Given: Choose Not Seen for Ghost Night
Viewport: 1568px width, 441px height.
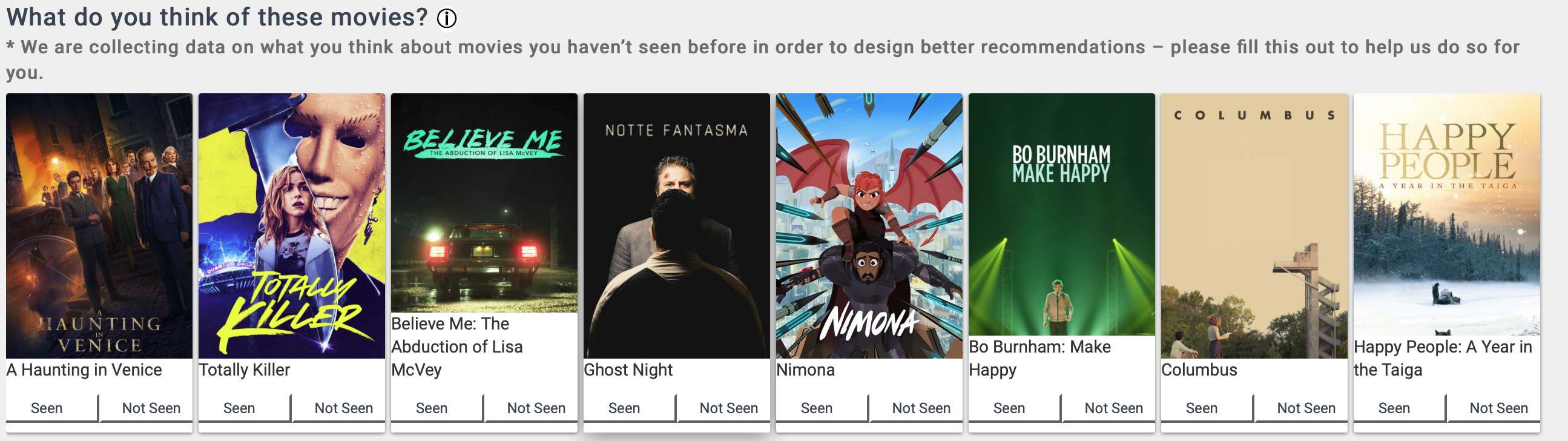Looking at the screenshot, I should tap(729, 408).
